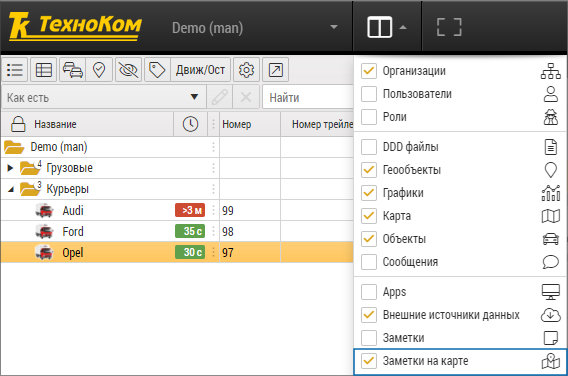568x376 pixels.
Task: Collapse the Курьеры folder
Action: pyautogui.click(x=11, y=189)
